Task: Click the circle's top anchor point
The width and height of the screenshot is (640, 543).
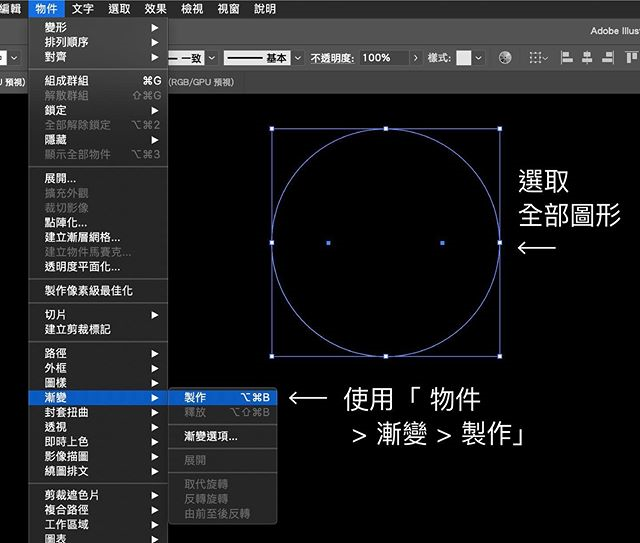Action: coord(386,129)
